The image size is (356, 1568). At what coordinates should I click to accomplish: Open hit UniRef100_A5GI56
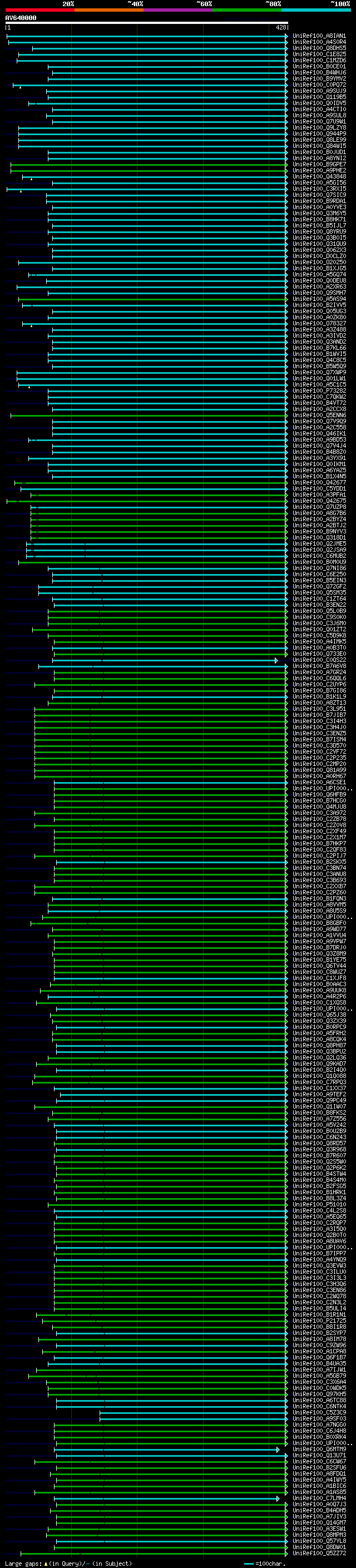click(x=319, y=182)
